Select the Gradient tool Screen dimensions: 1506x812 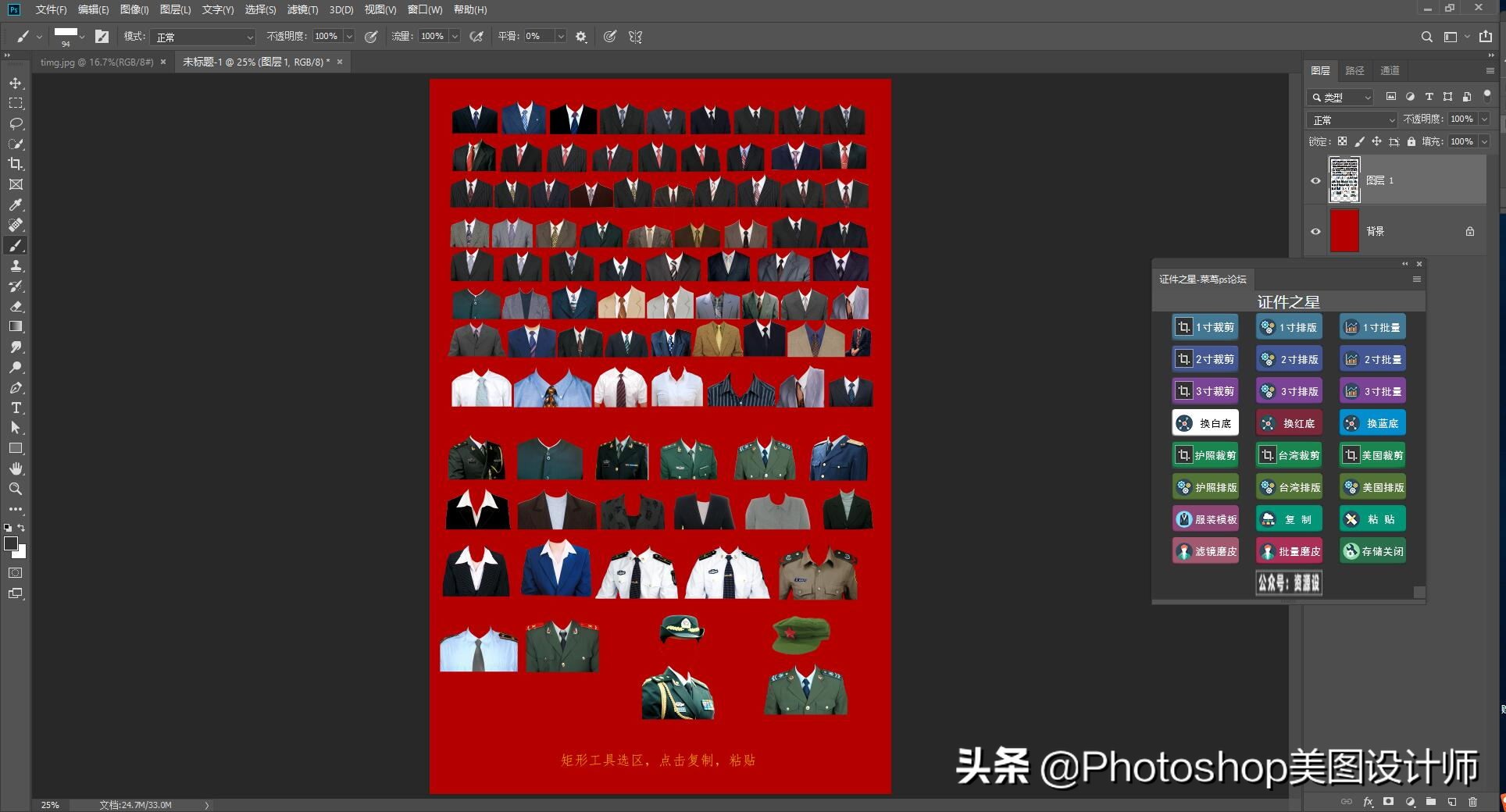coord(16,326)
